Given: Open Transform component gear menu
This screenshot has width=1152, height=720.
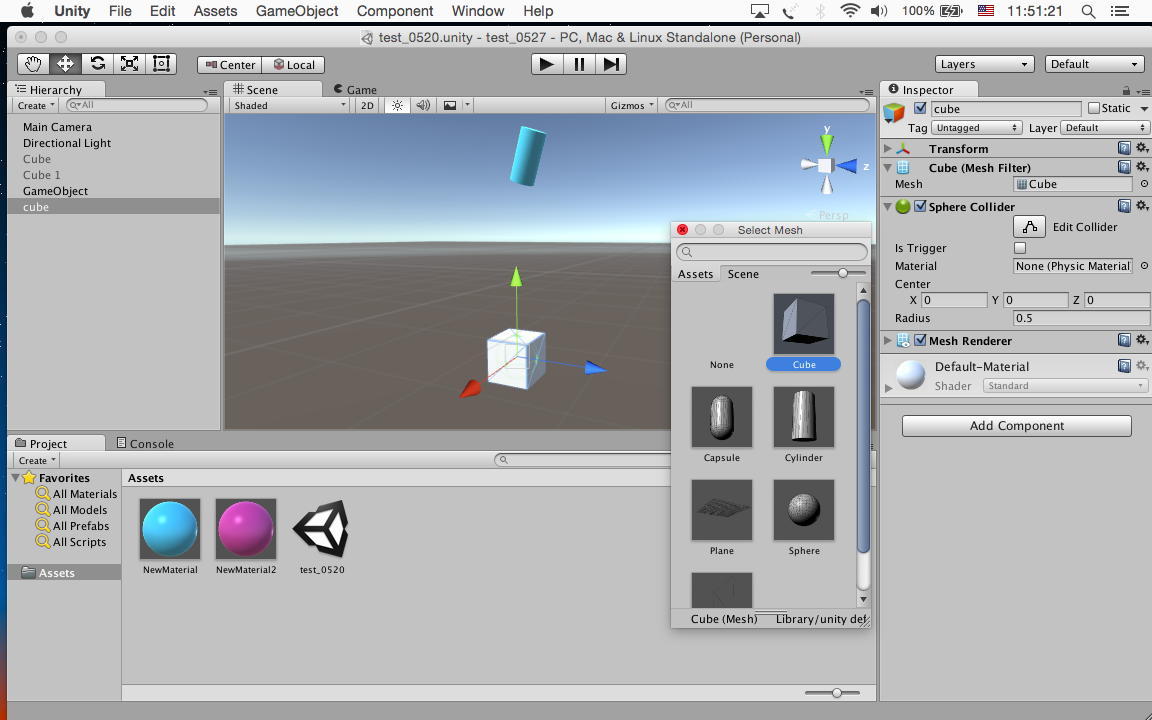Looking at the screenshot, I should (x=1142, y=148).
